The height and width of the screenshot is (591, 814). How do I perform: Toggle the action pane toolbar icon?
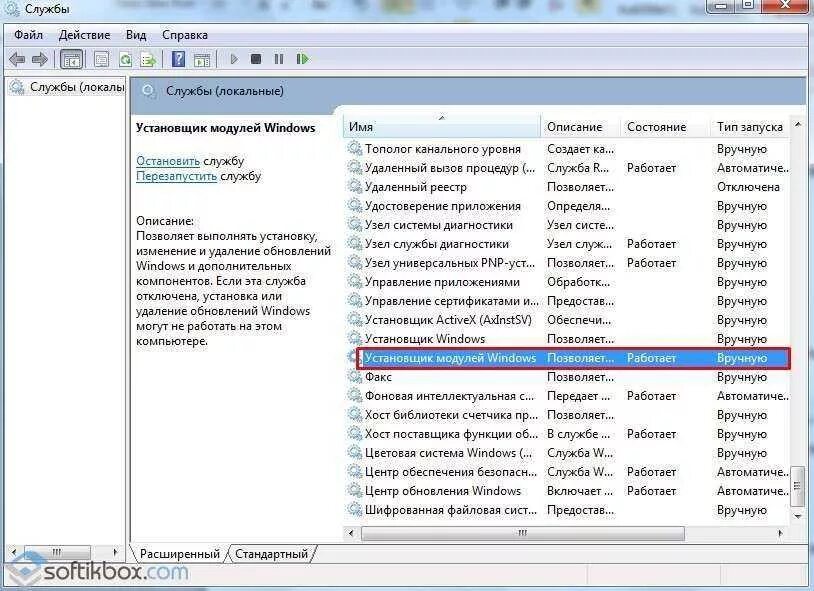202,59
